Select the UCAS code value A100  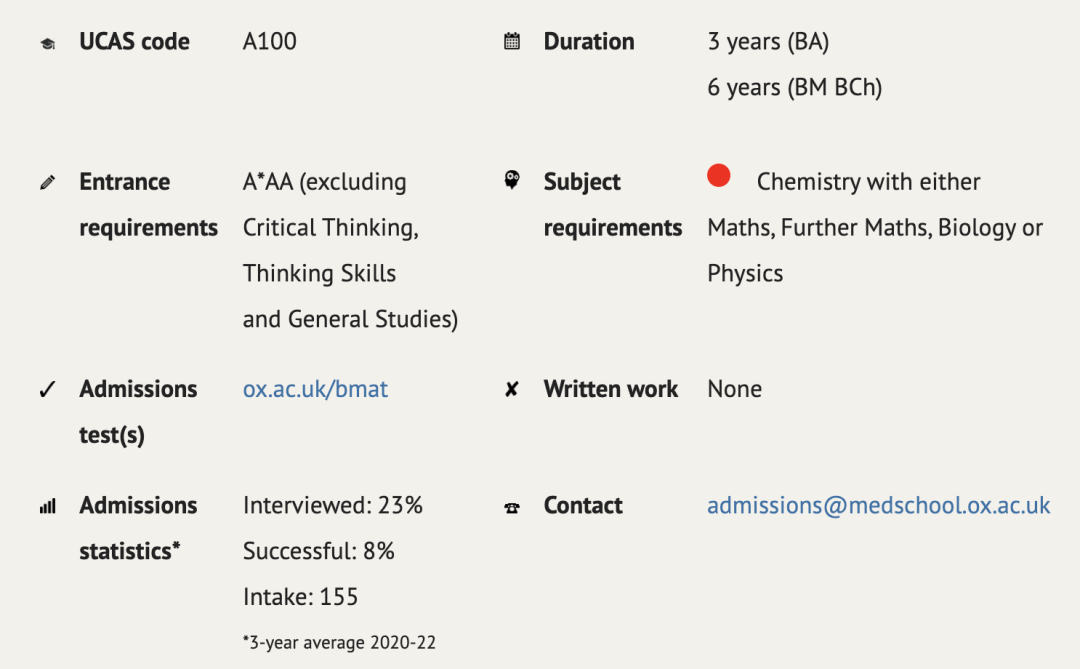269,41
